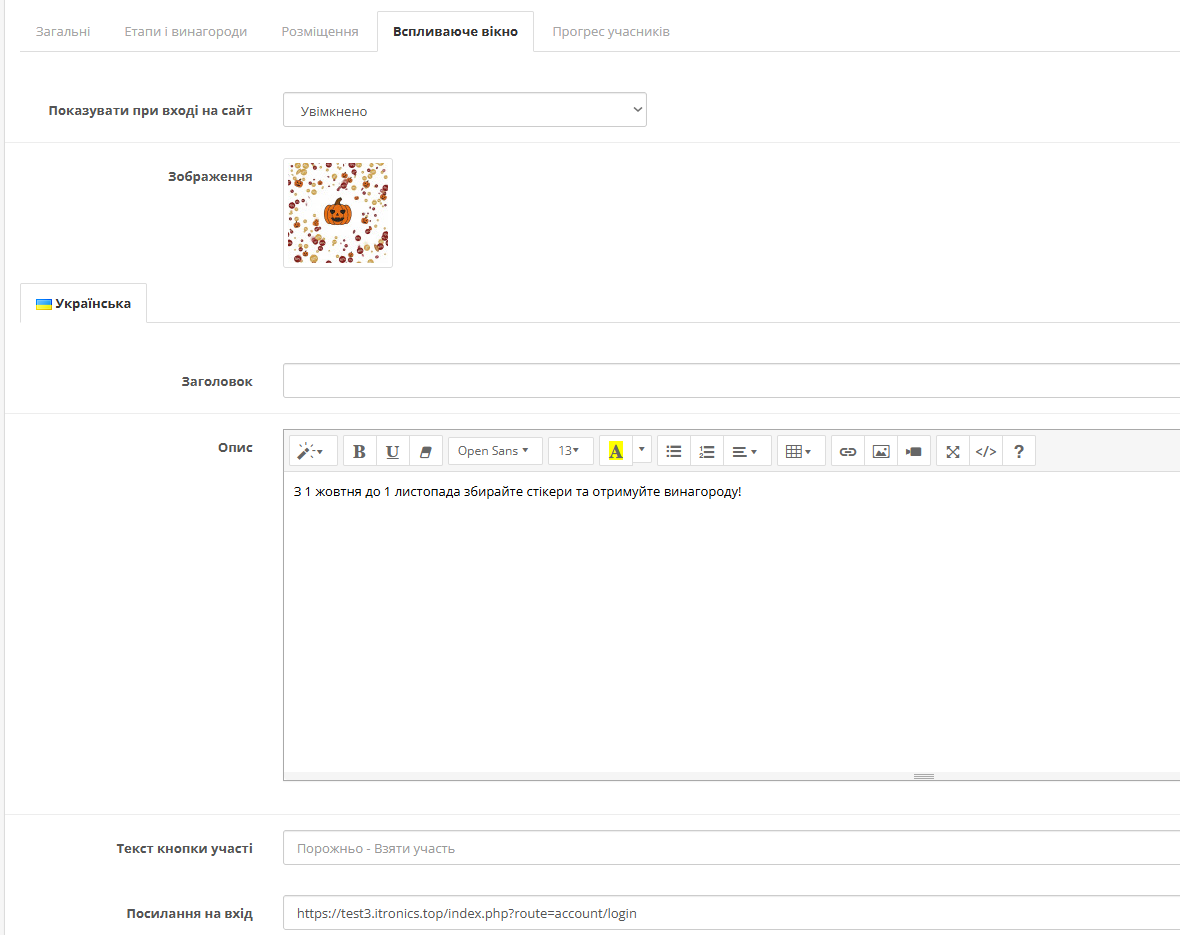Toggle Bold formatting in the editor

[360, 451]
